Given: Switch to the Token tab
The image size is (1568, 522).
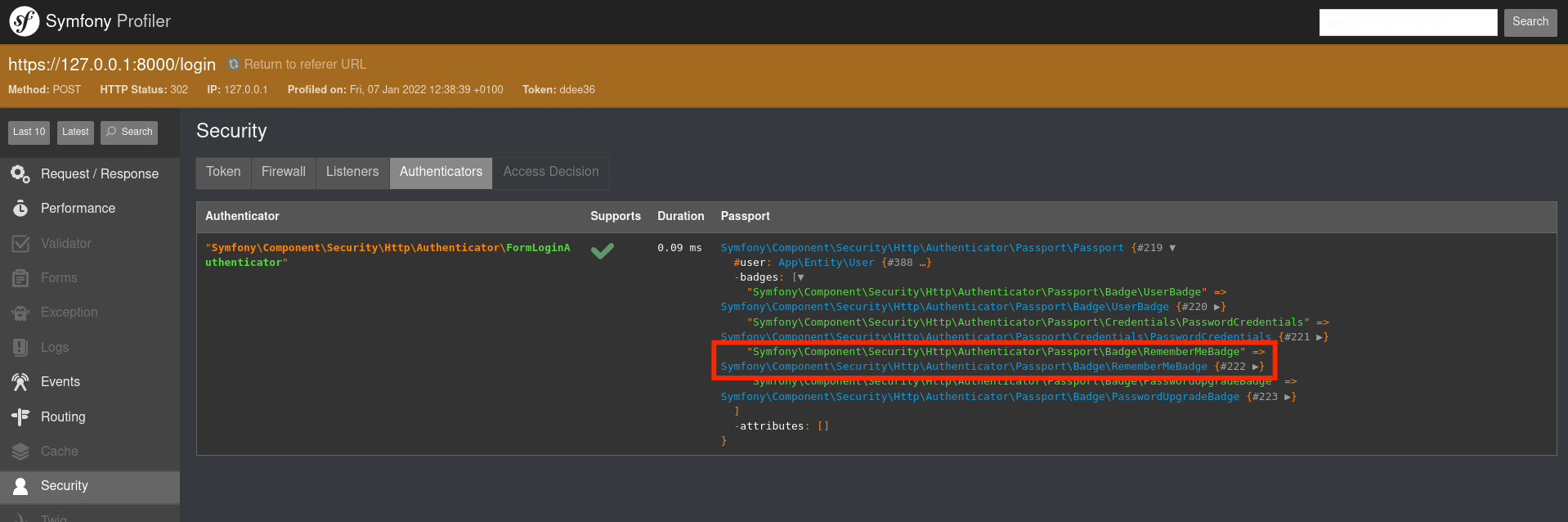Looking at the screenshot, I should point(223,173).
